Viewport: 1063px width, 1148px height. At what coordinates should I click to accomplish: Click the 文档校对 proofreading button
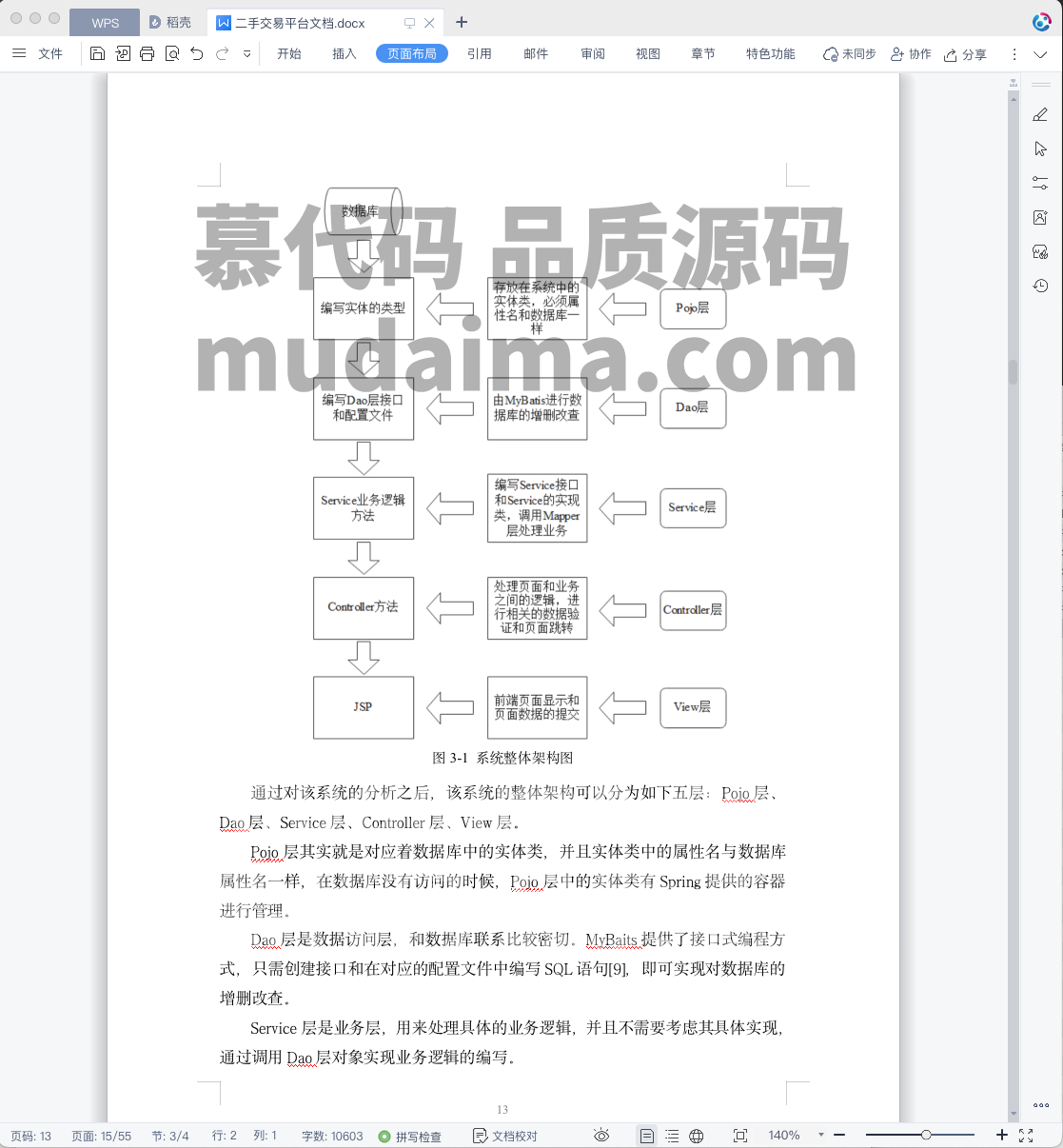pyautogui.click(x=506, y=1136)
